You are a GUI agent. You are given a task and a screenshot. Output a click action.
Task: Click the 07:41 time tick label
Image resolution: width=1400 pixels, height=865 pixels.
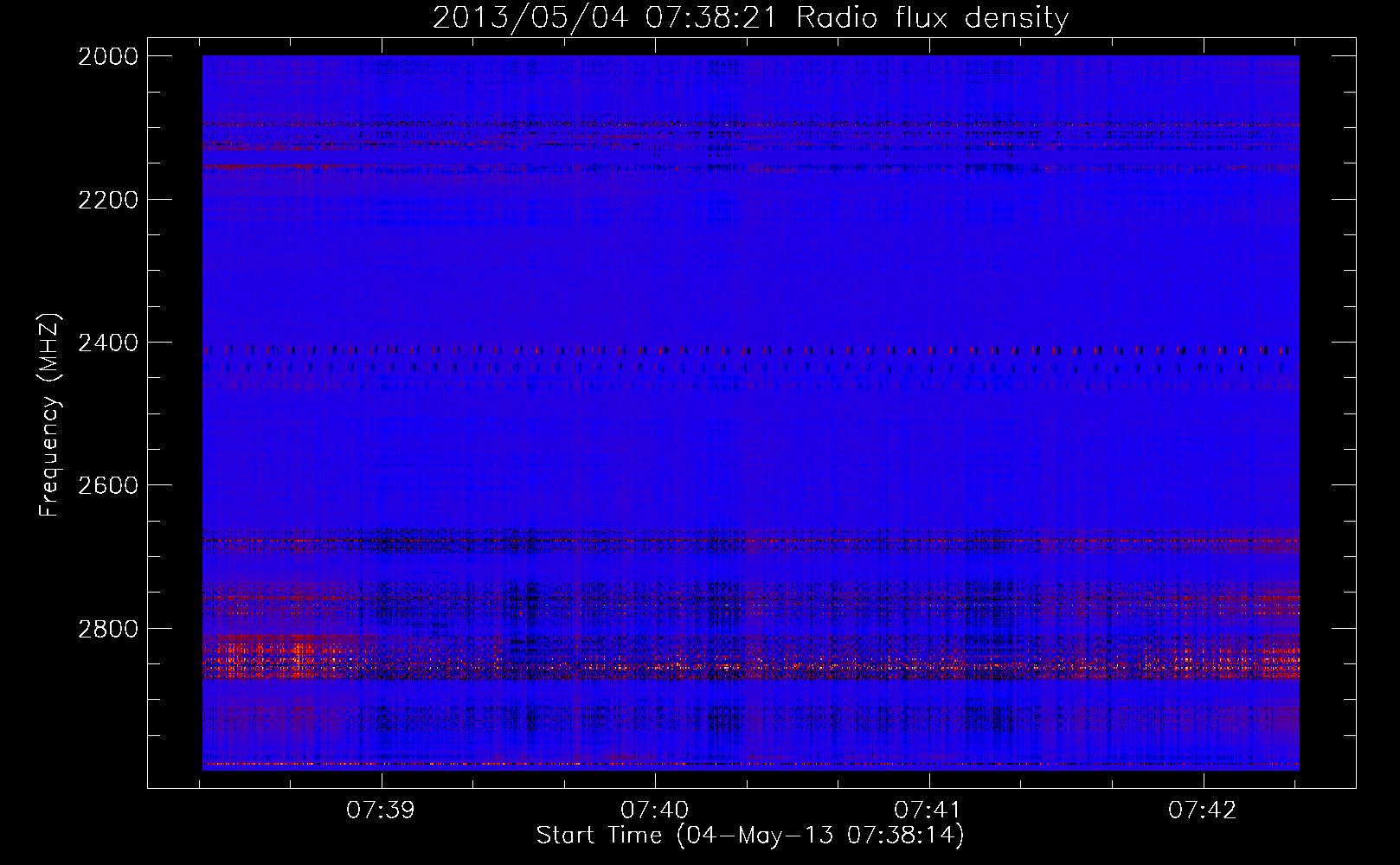point(928,811)
